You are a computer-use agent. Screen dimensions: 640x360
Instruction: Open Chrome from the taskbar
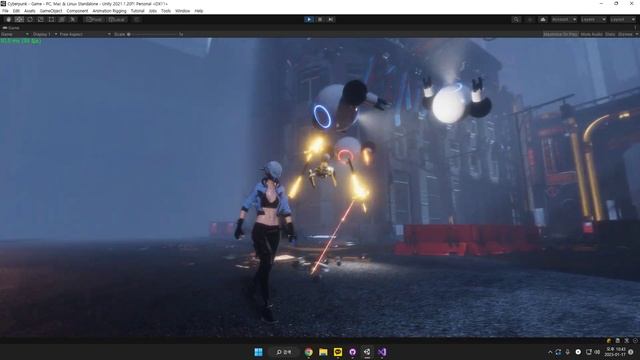309,352
